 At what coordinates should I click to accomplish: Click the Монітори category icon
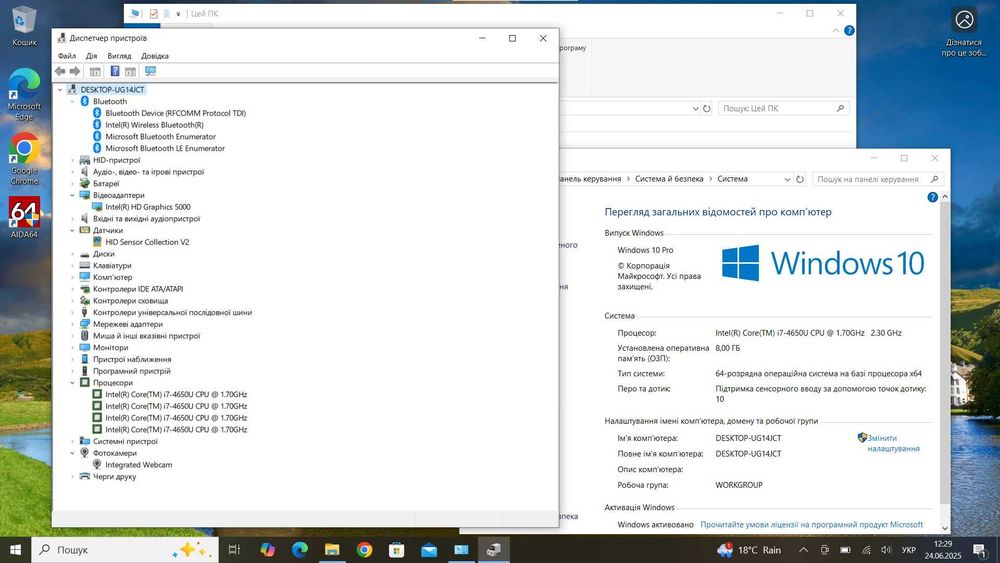point(85,347)
